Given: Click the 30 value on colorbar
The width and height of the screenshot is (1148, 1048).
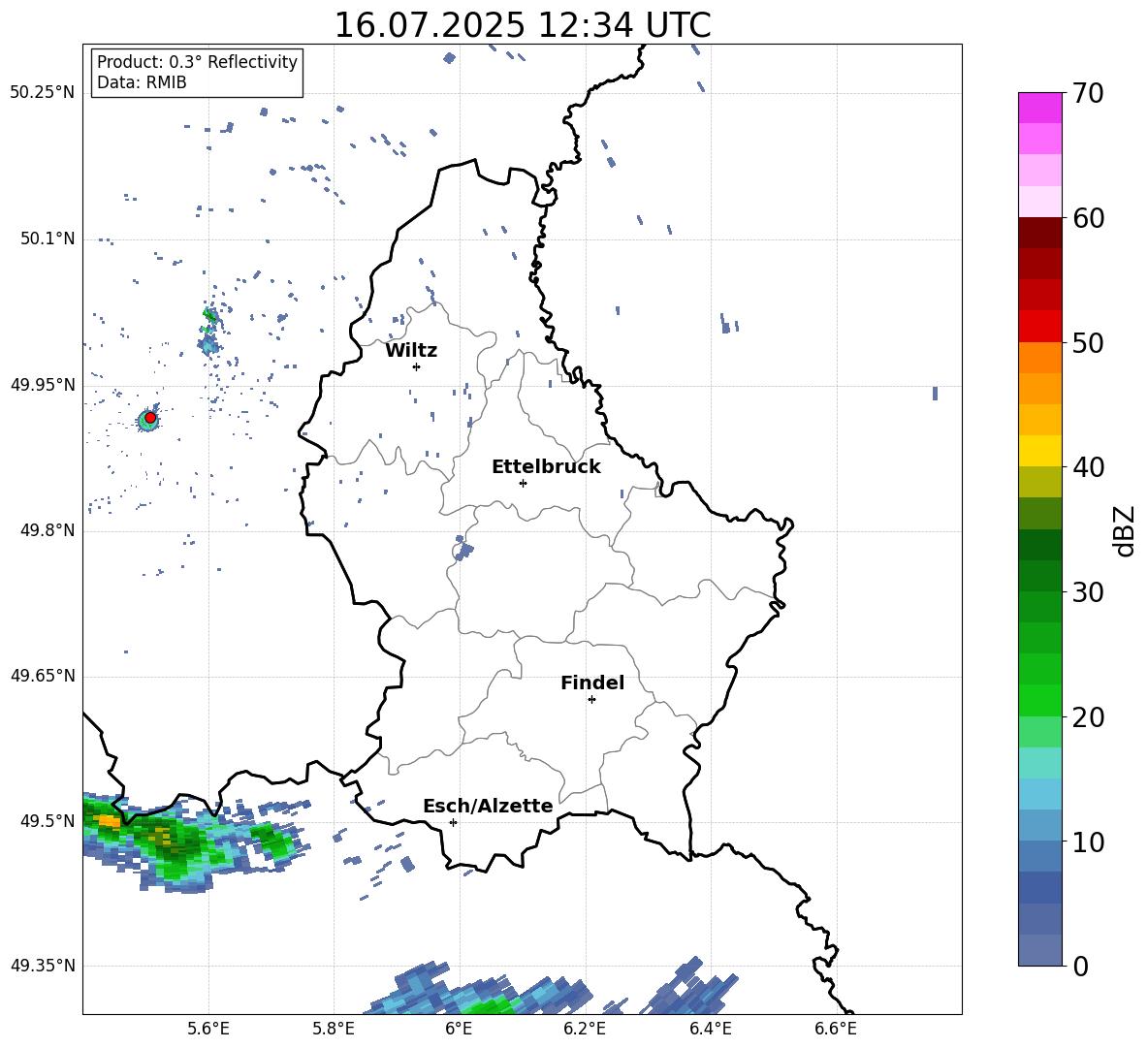Looking at the screenshot, I should [1088, 592].
